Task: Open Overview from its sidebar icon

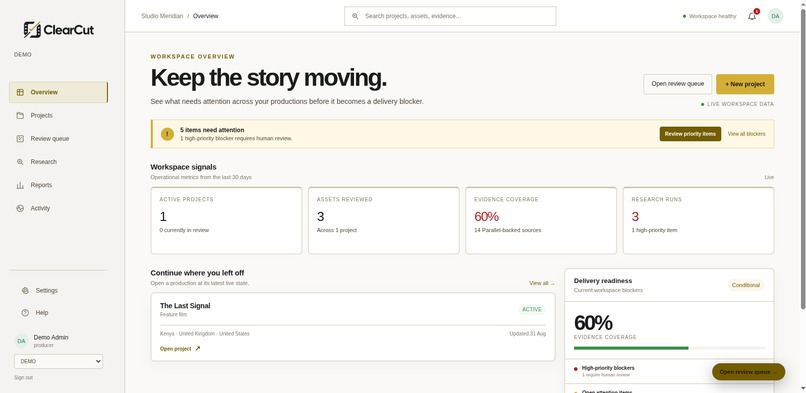Action: 20,92
